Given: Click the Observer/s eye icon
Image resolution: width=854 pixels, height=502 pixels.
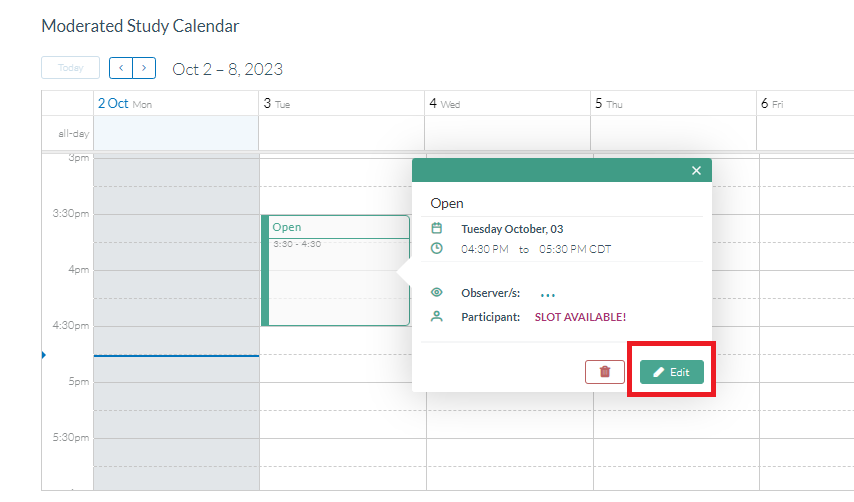Looking at the screenshot, I should [x=436, y=293].
